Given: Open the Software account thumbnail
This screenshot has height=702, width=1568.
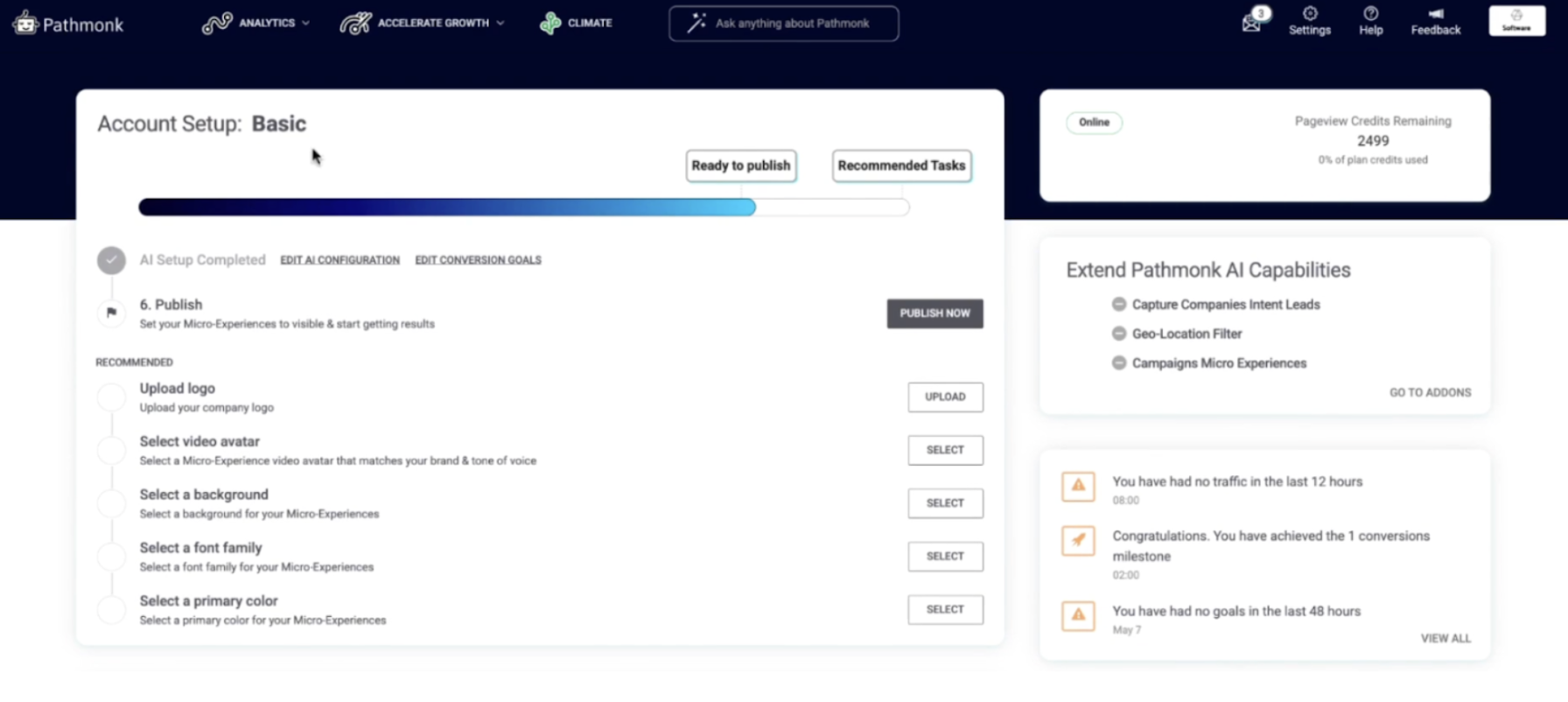Looking at the screenshot, I should (1517, 21).
